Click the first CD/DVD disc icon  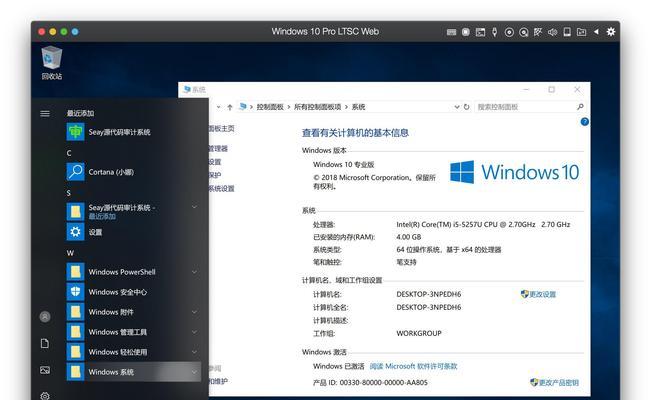(509, 32)
